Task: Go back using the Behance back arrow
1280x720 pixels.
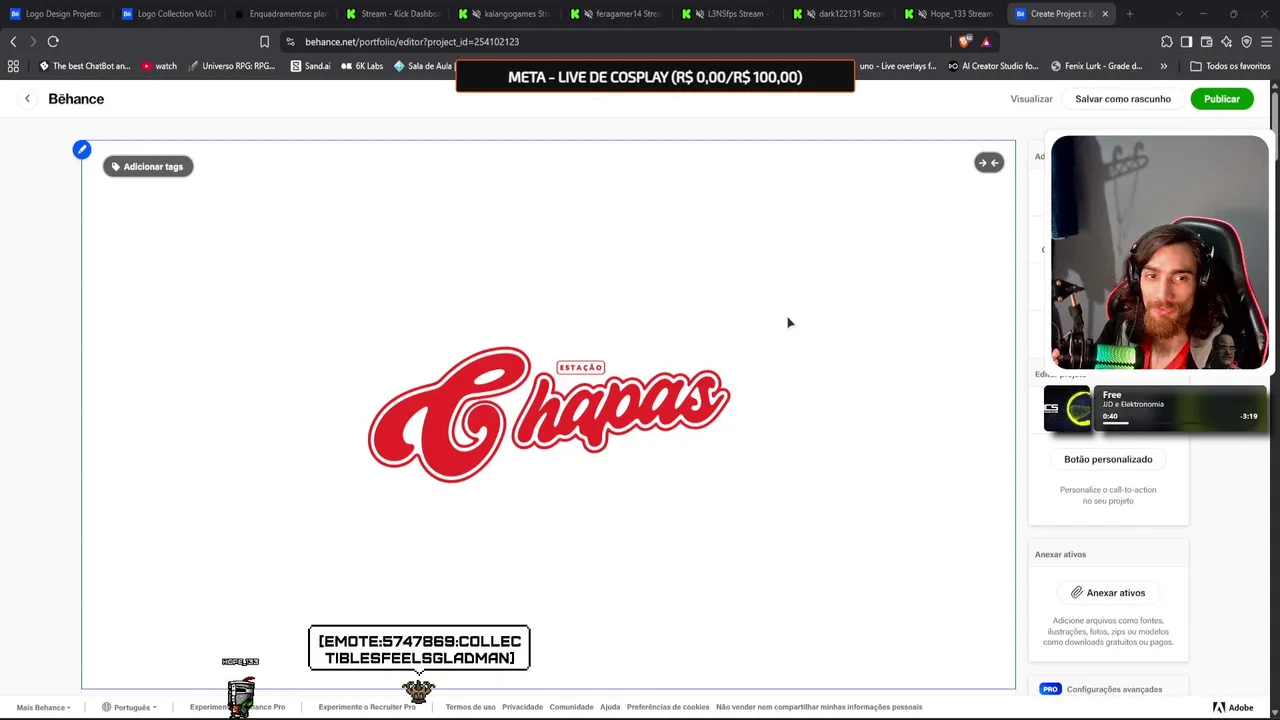Action: [27, 99]
